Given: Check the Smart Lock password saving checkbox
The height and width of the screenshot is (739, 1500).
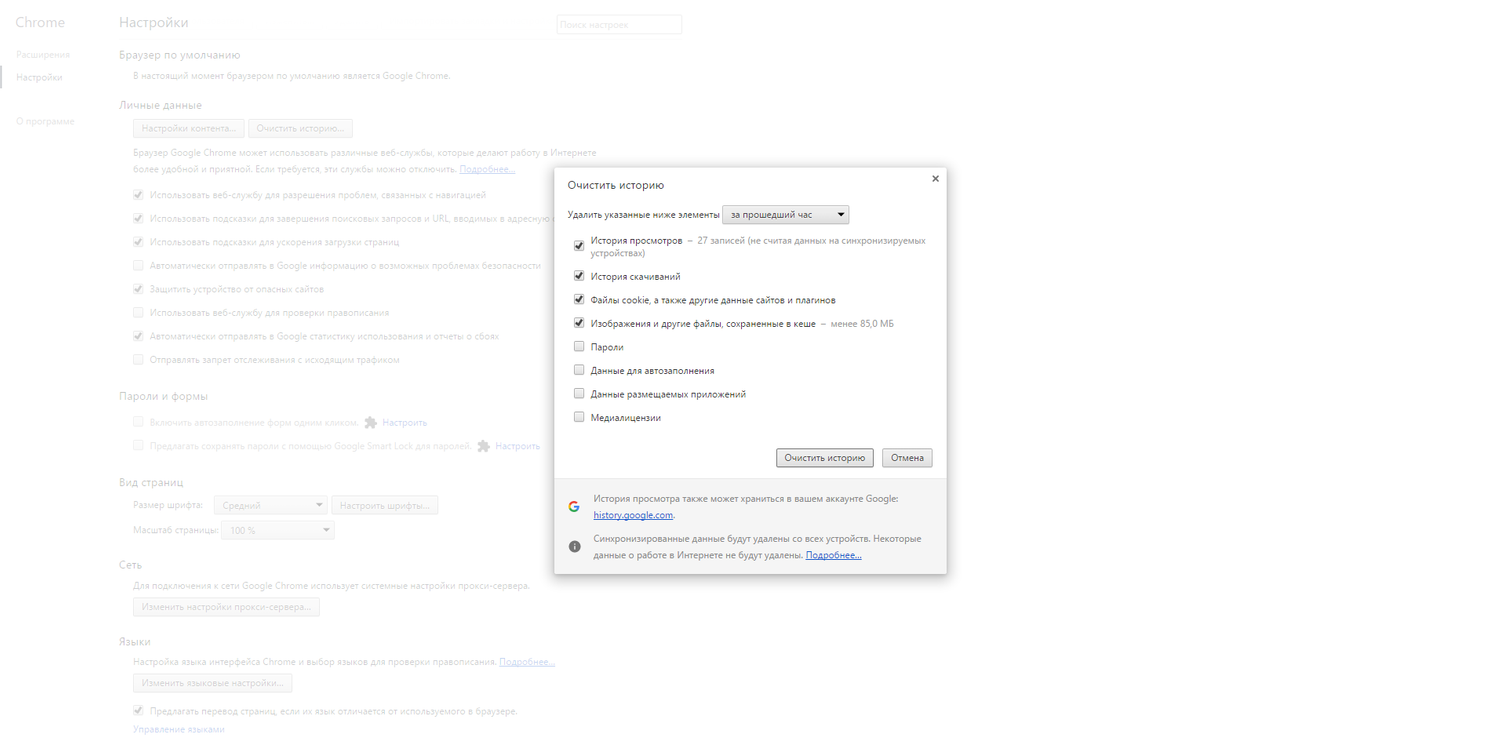Looking at the screenshot, I should tap(139, 446).
